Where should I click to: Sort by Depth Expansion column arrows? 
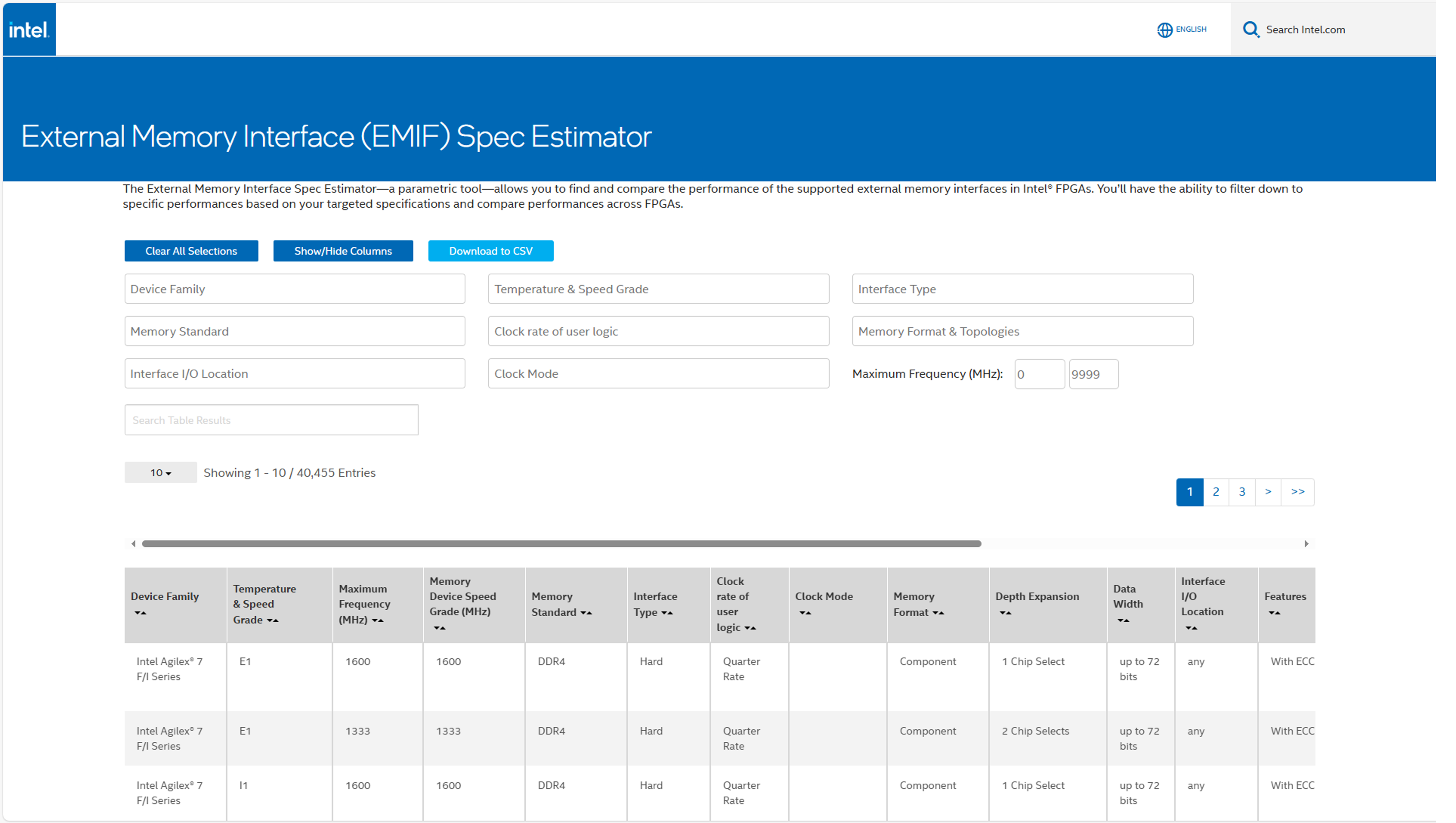(1005, 613)
